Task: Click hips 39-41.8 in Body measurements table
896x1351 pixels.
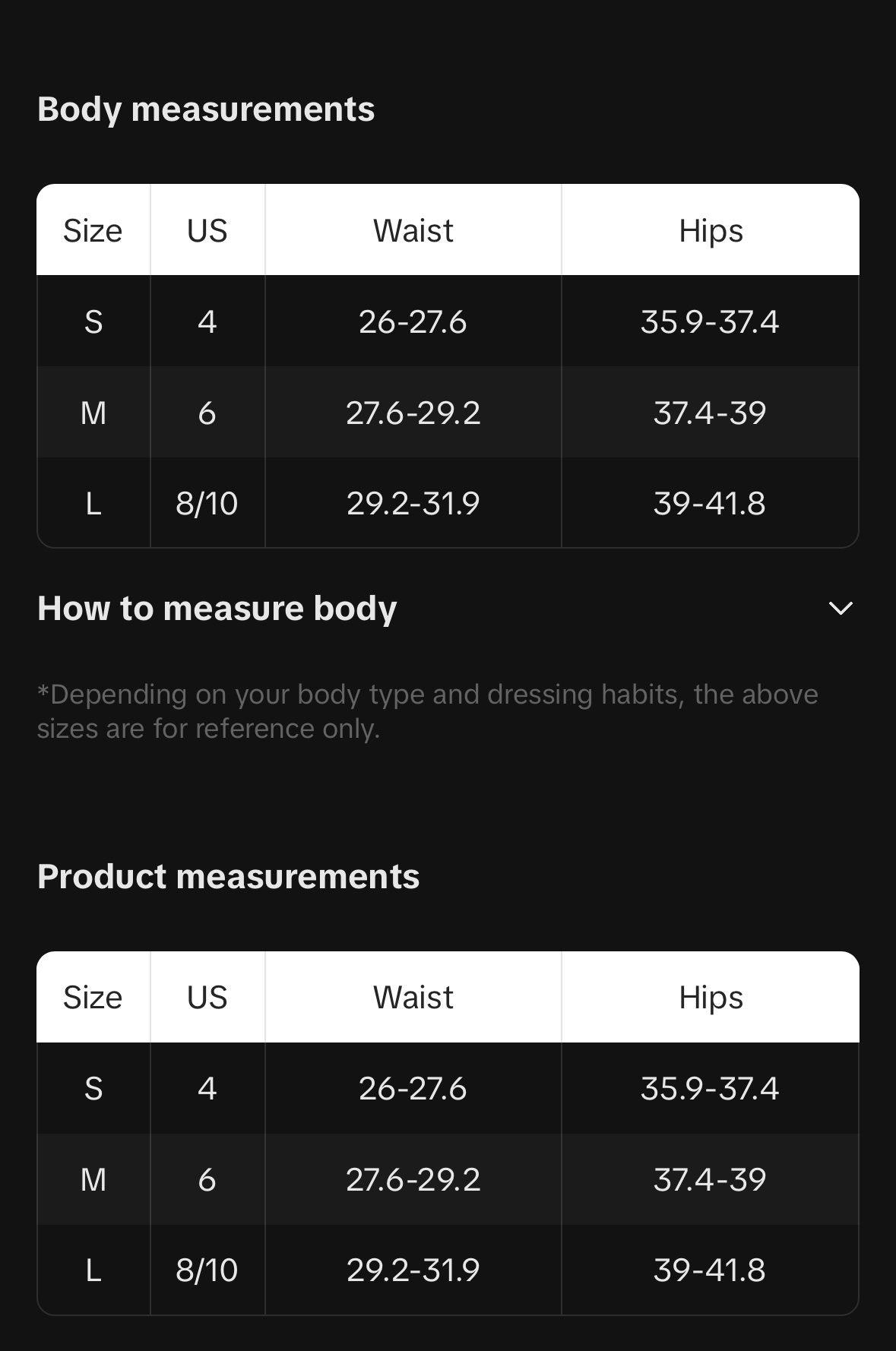Action: coord(709,503)
